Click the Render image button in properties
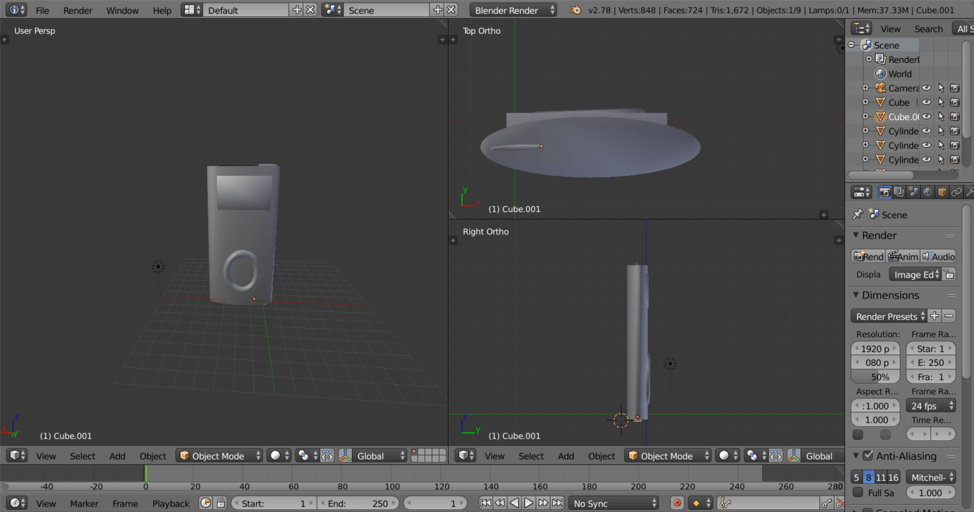 click(867, 257)
